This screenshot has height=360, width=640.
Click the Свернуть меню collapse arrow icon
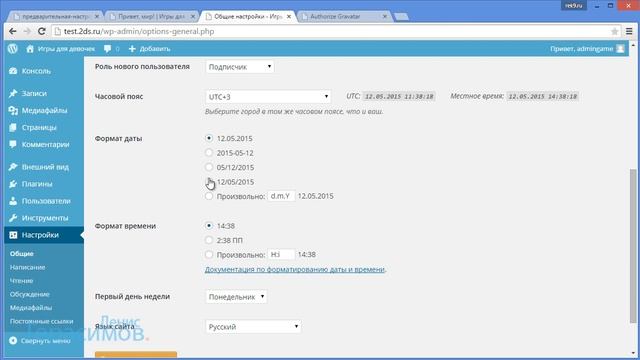point(13,340)
